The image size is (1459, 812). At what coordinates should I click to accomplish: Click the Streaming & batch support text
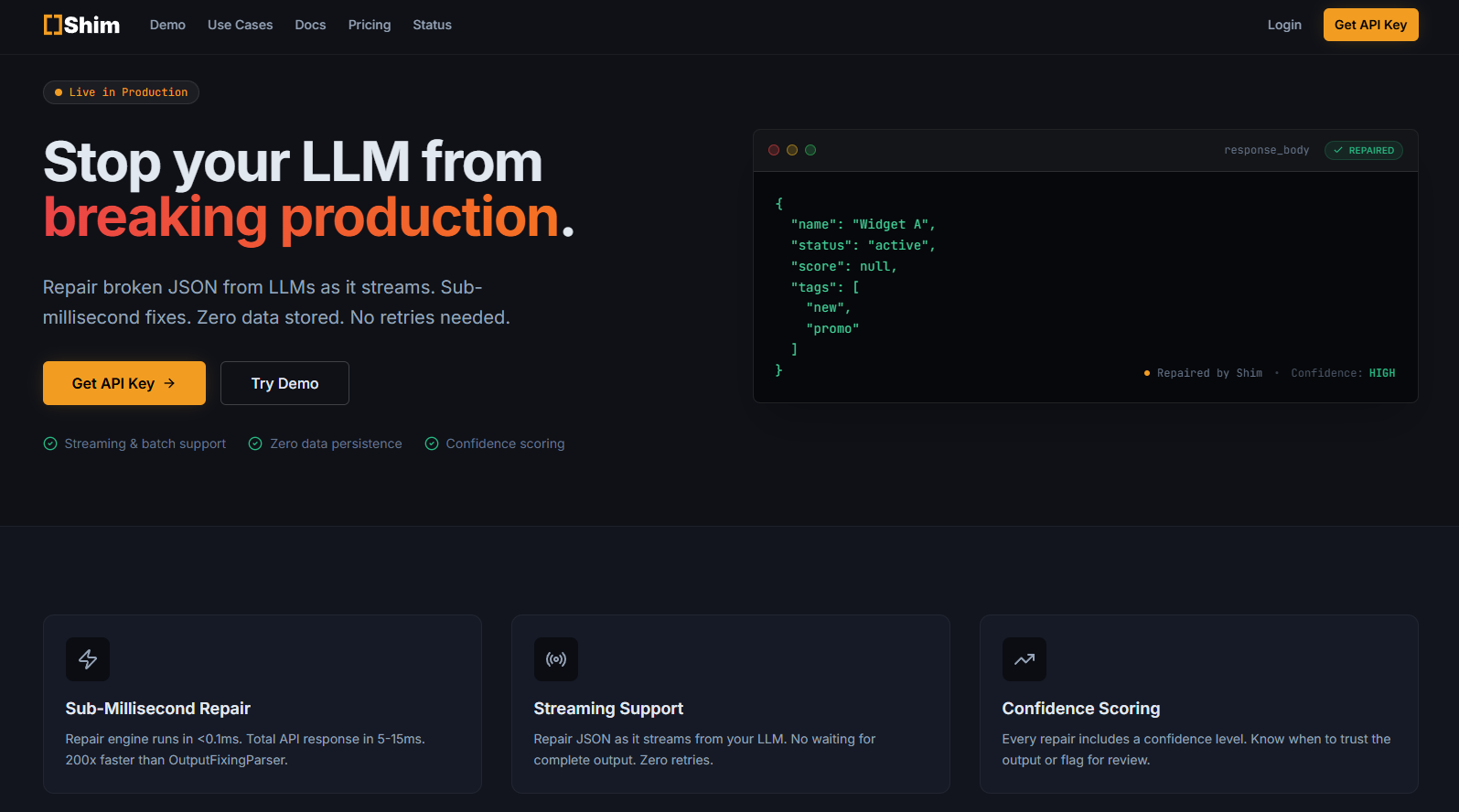(x=145, y=443)
